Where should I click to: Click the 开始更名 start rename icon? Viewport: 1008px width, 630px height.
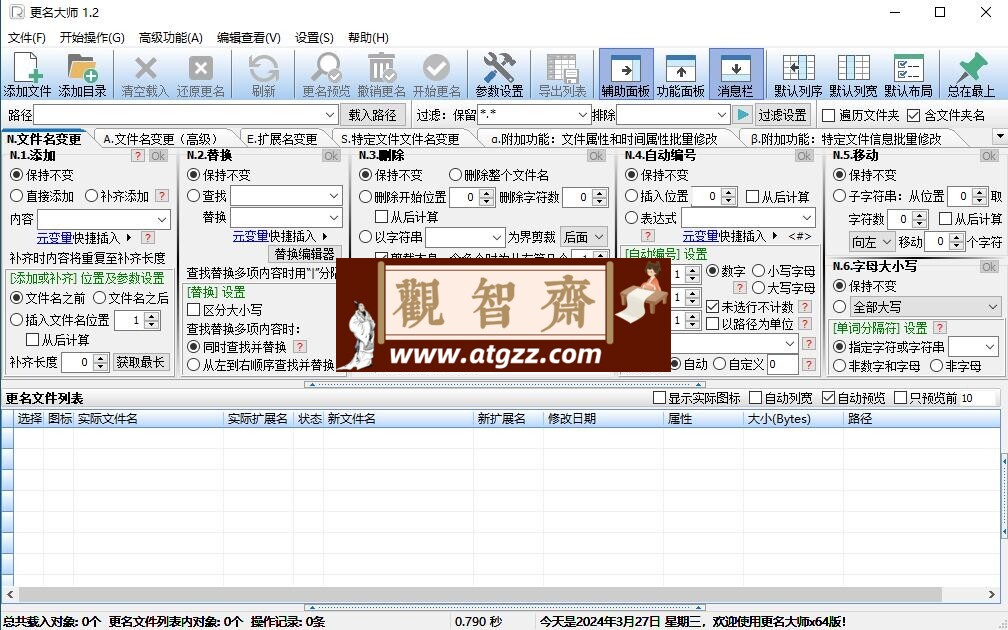coord(437,74)
